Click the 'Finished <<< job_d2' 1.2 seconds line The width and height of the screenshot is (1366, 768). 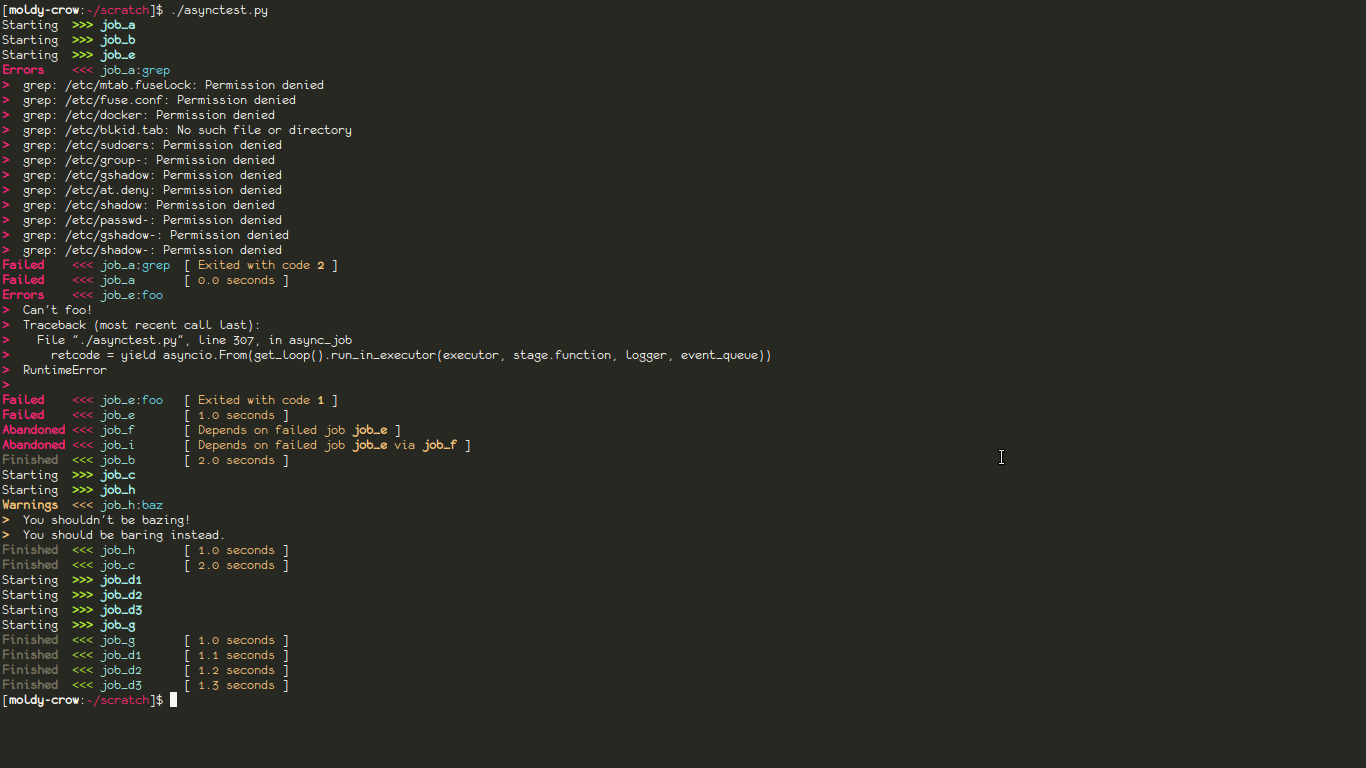[145, 670]
